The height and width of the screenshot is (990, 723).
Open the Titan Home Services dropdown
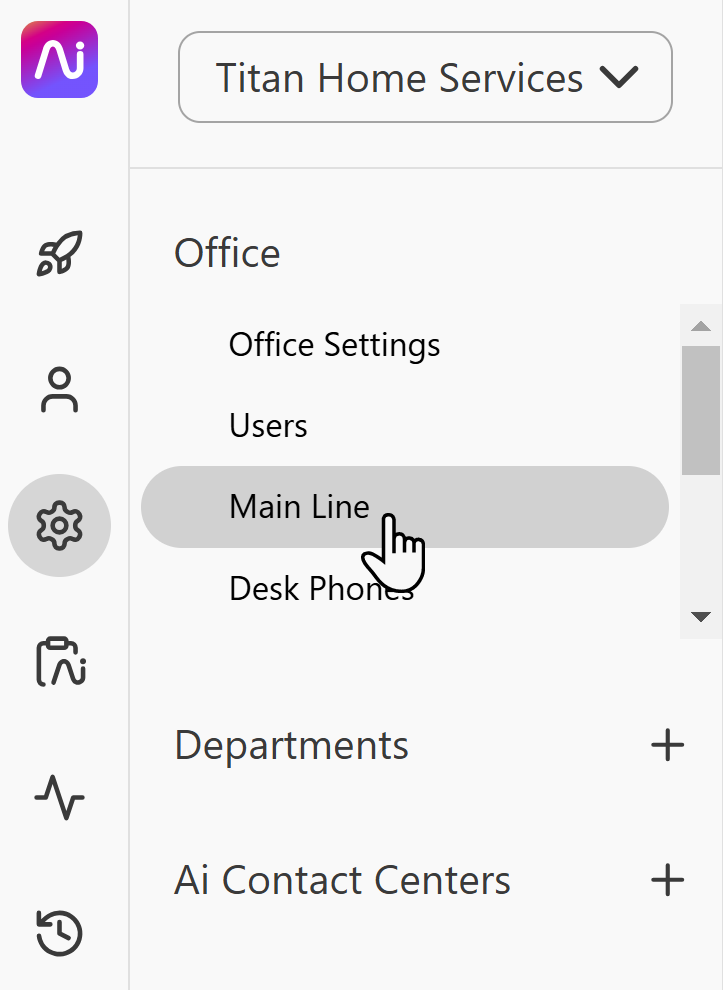click(x=424, y=77)
